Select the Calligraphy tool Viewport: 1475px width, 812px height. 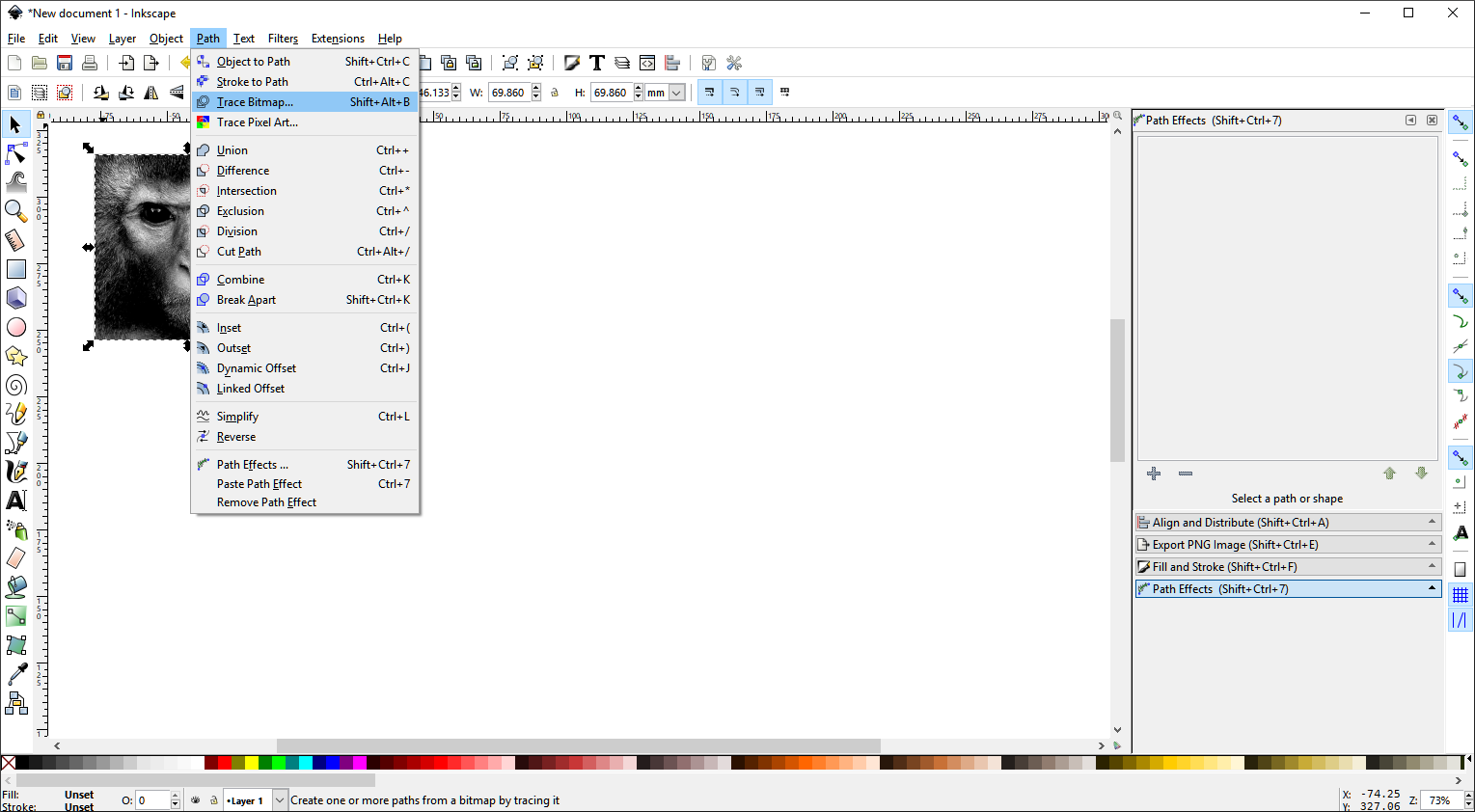pyautogui.click(x=15, y=472)
